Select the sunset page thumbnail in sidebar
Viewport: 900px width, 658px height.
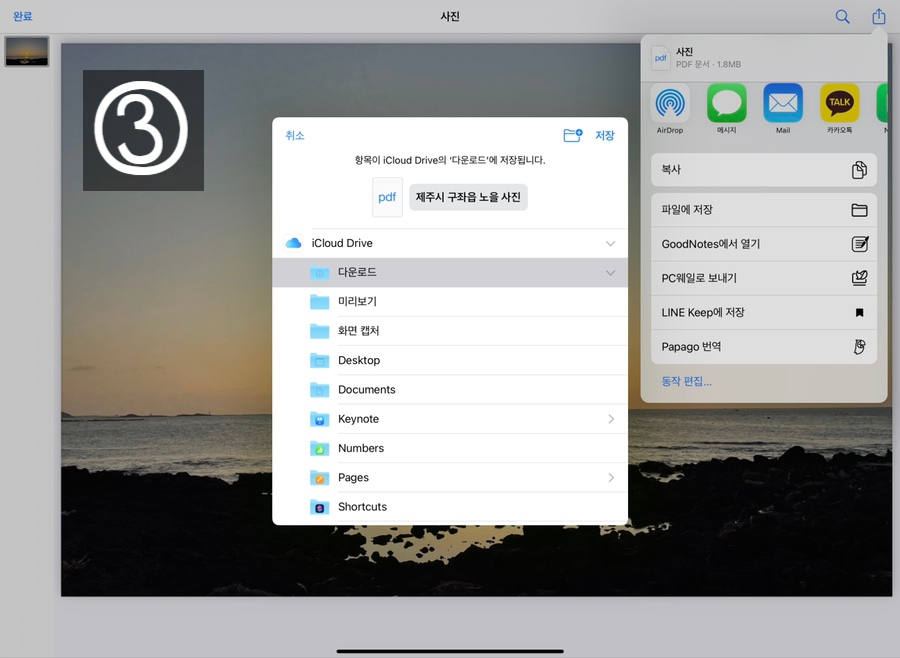[x=26, y=51]
